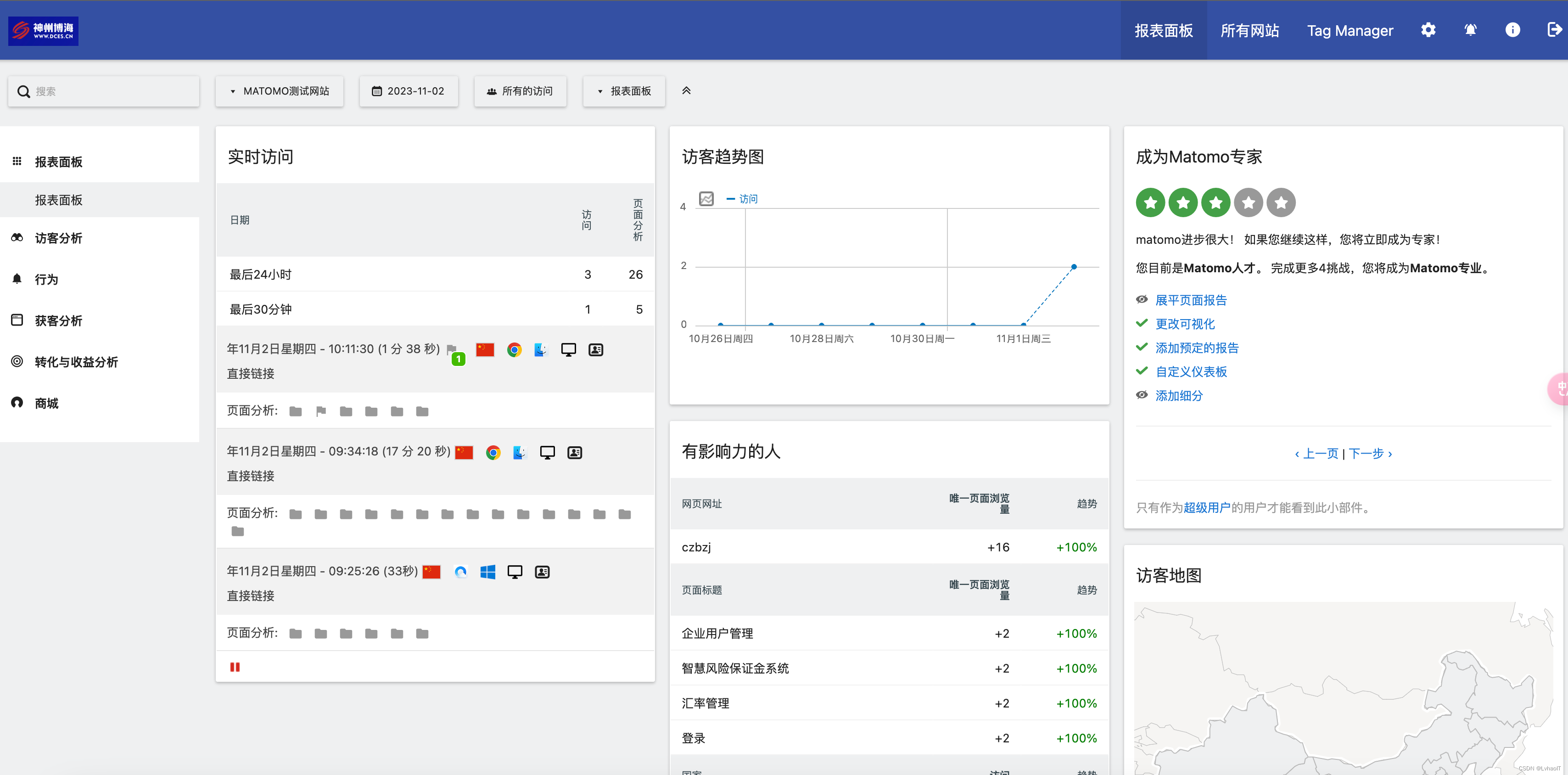Click the desktop monitor icon in 10:11:30 visit
Viewport: 1568px width, 775px height.
pos(569,349)
